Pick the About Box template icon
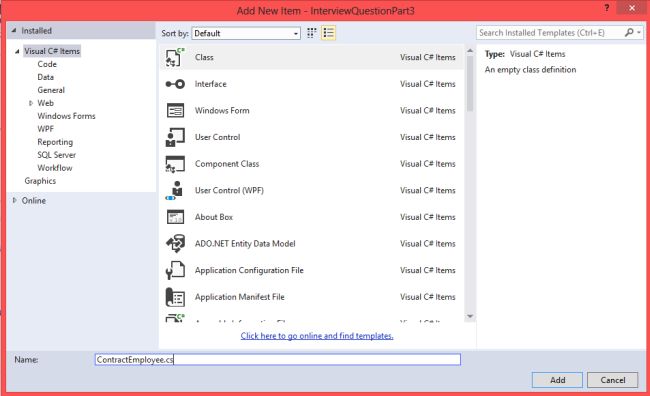Image resolution: width=650 pixels, height=396 pixels. [175, 217]
